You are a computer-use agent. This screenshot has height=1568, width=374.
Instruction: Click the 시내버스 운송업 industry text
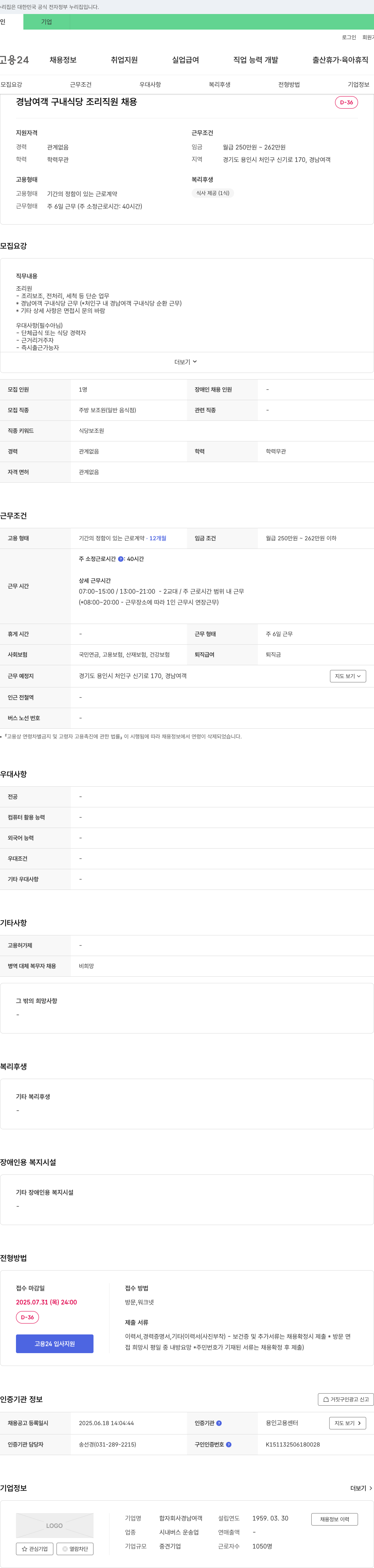[x=179, y=1532]
